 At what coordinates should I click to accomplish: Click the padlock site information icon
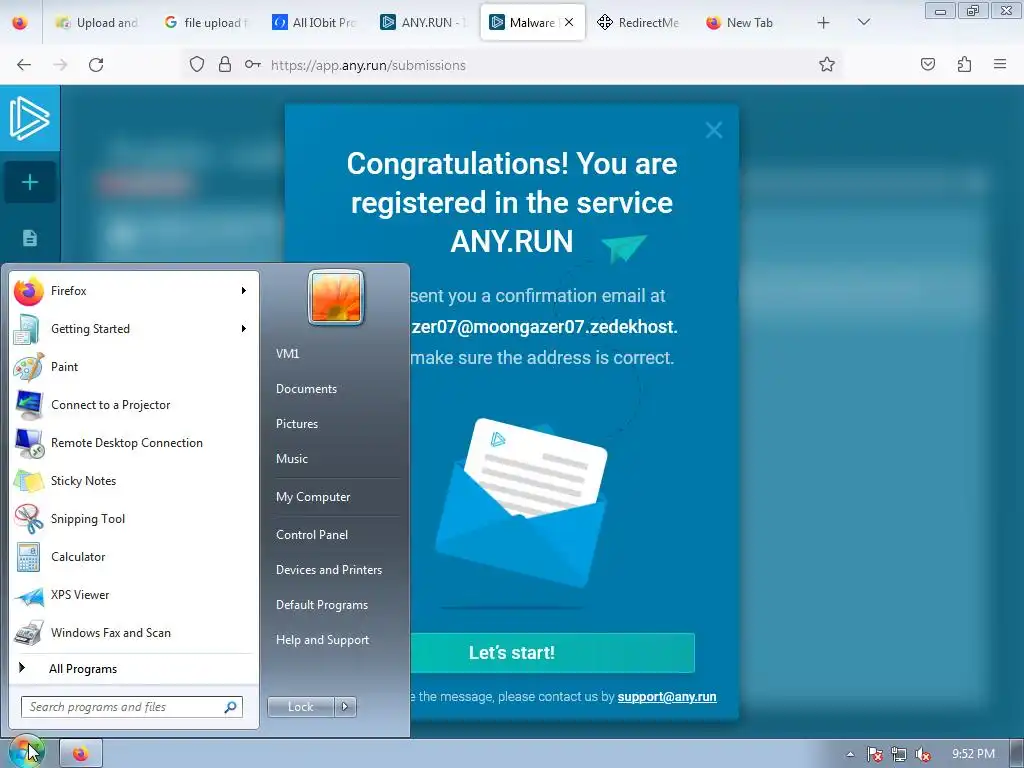pyautogui.click(x=225, y=65)
